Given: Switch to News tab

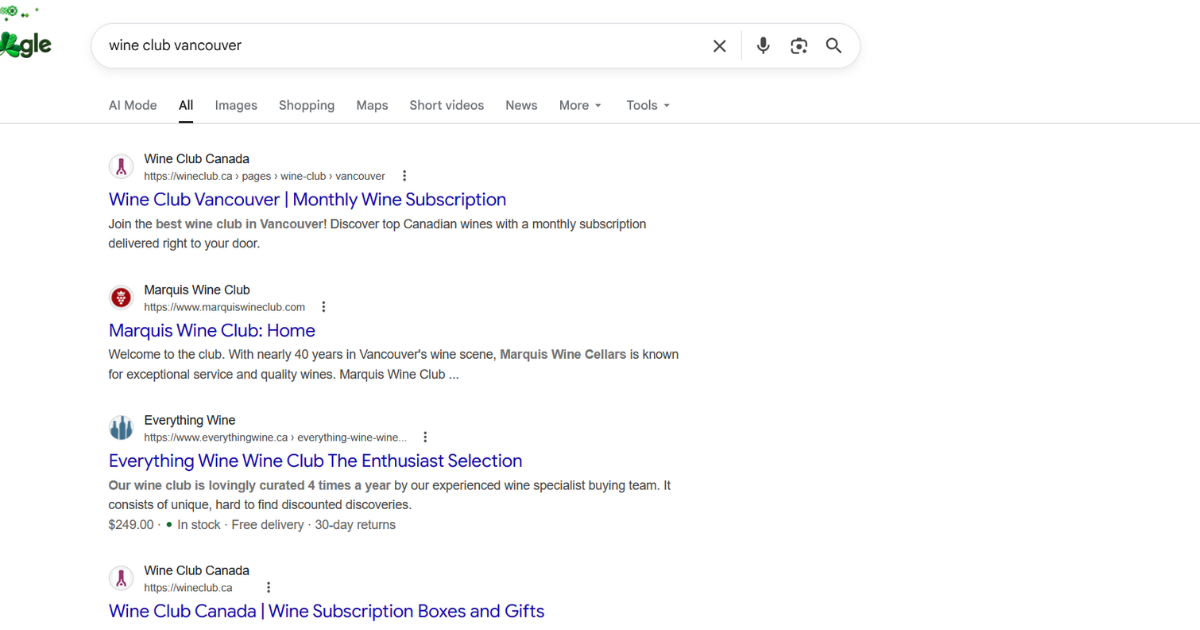Looking at the screenshot, I should pos(521,105).
